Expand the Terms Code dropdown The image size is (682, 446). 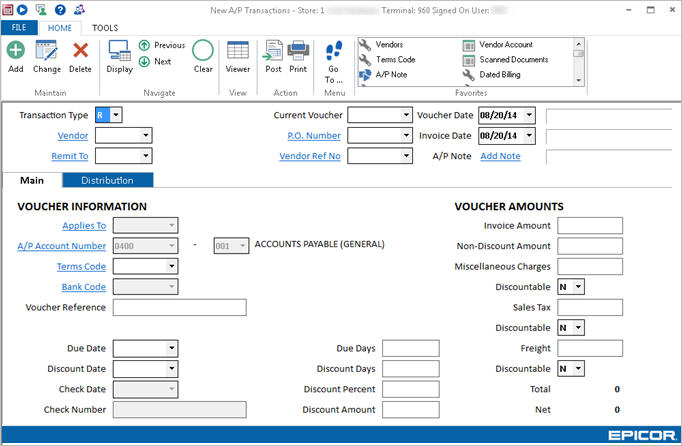[x=172, y=266]
